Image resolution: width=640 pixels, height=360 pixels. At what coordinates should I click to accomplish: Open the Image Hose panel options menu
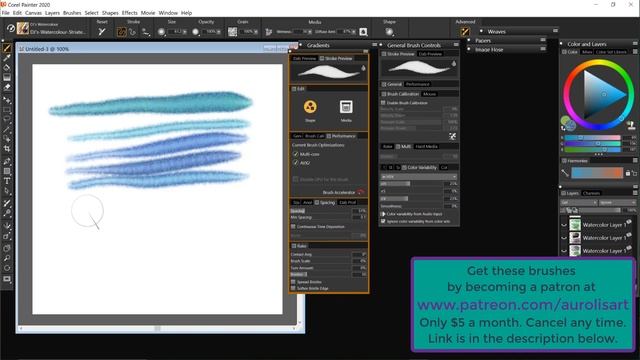coord(543,49)
